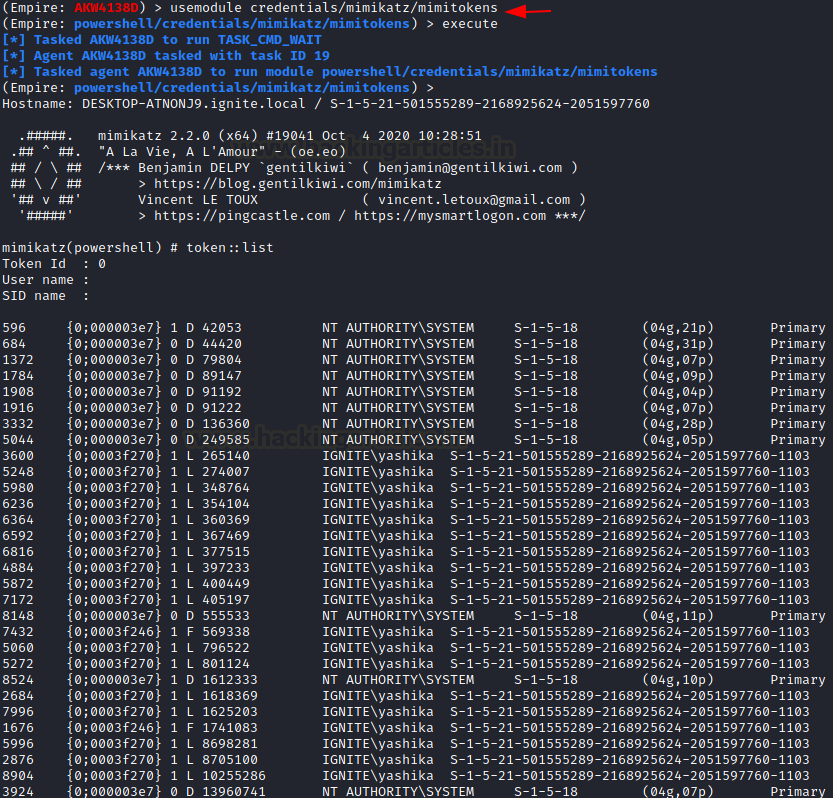Select token row 8524 with value 1612333
833x798 pixels.
tap(414, 680)
